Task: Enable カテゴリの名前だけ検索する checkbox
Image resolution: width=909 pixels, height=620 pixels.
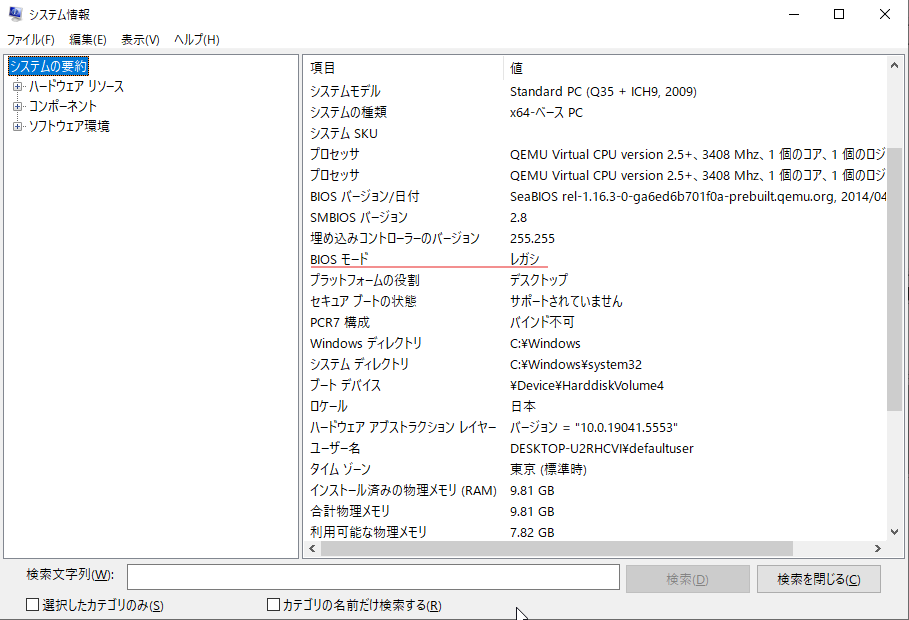Action: (273, 605)
